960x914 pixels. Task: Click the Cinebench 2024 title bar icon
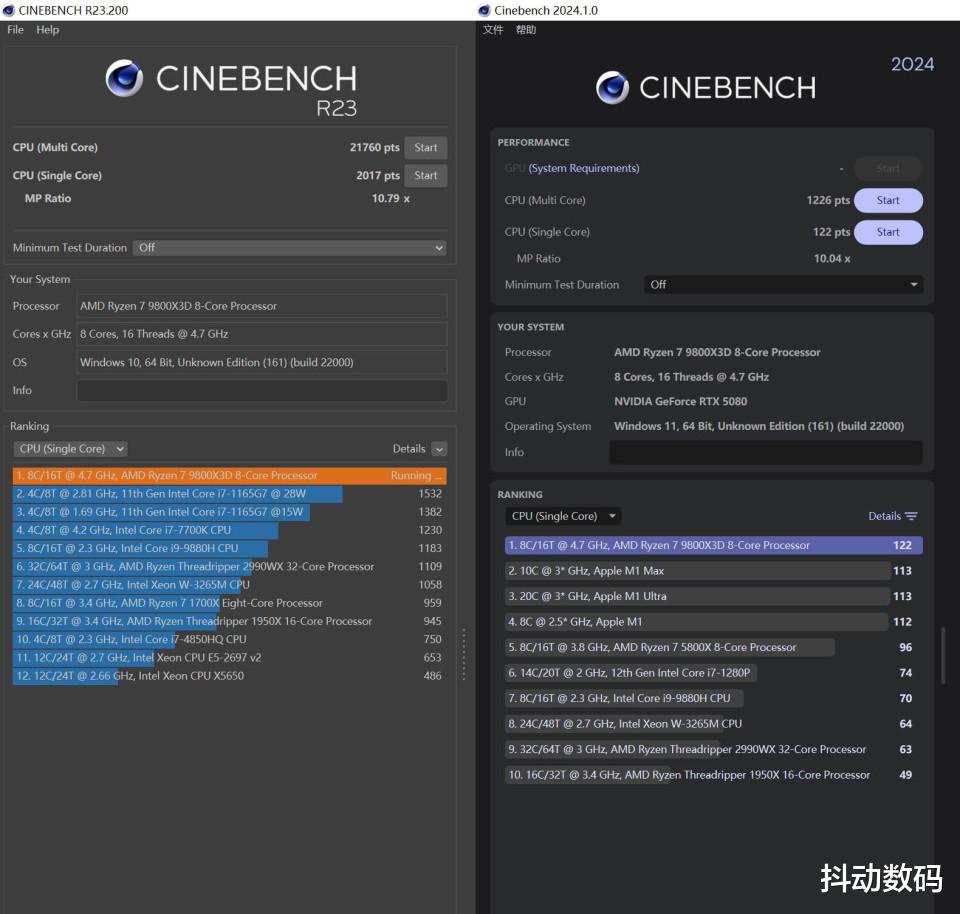[485, 10]
